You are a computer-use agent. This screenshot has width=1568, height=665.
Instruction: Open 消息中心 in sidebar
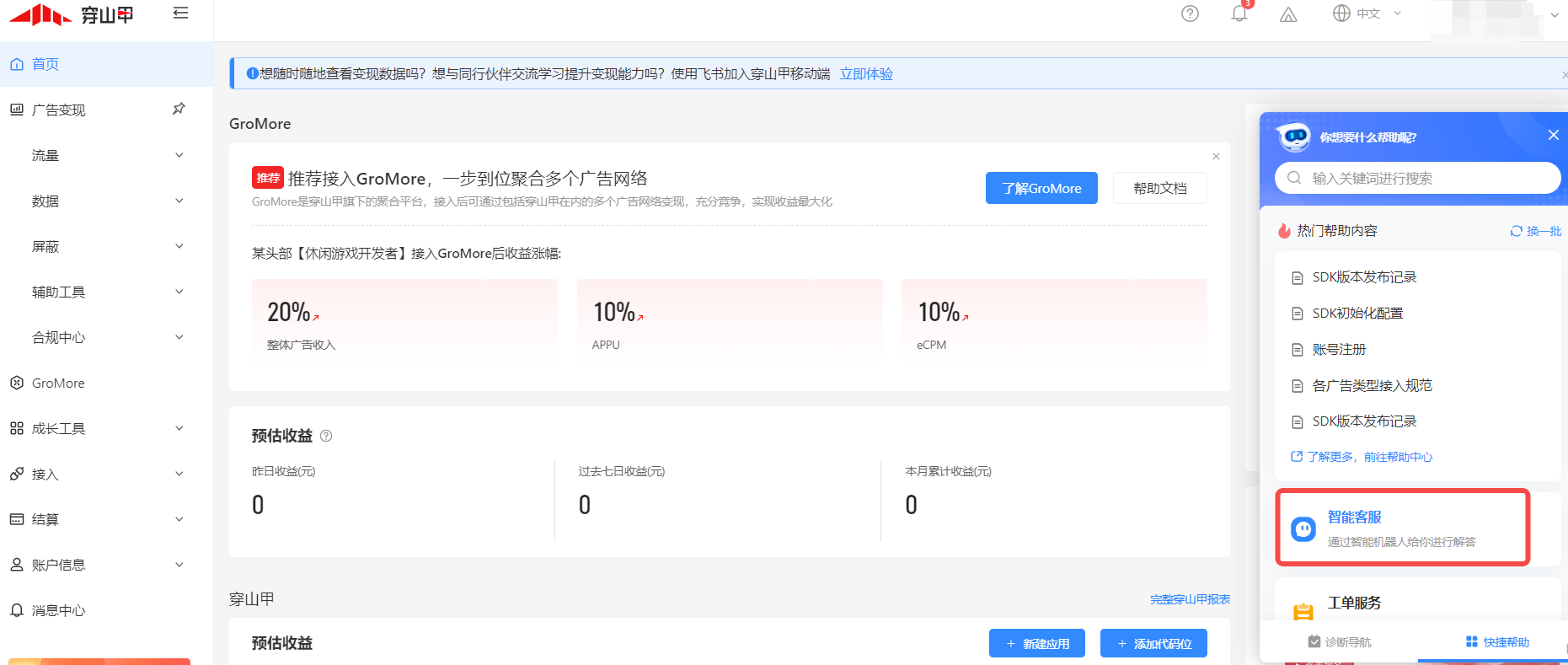[106, 610]
